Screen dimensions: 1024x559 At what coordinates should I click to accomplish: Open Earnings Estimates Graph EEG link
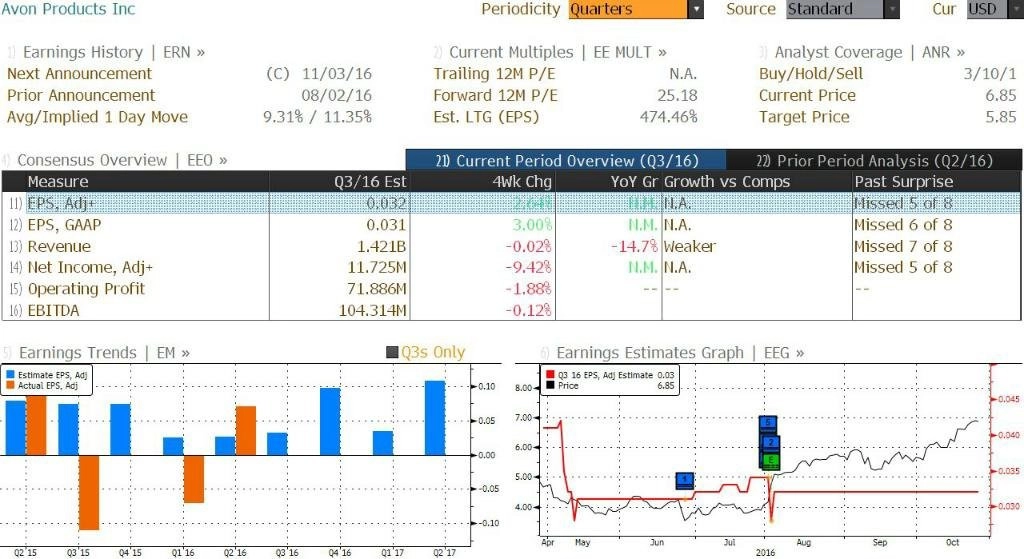(x=680, y=353)
